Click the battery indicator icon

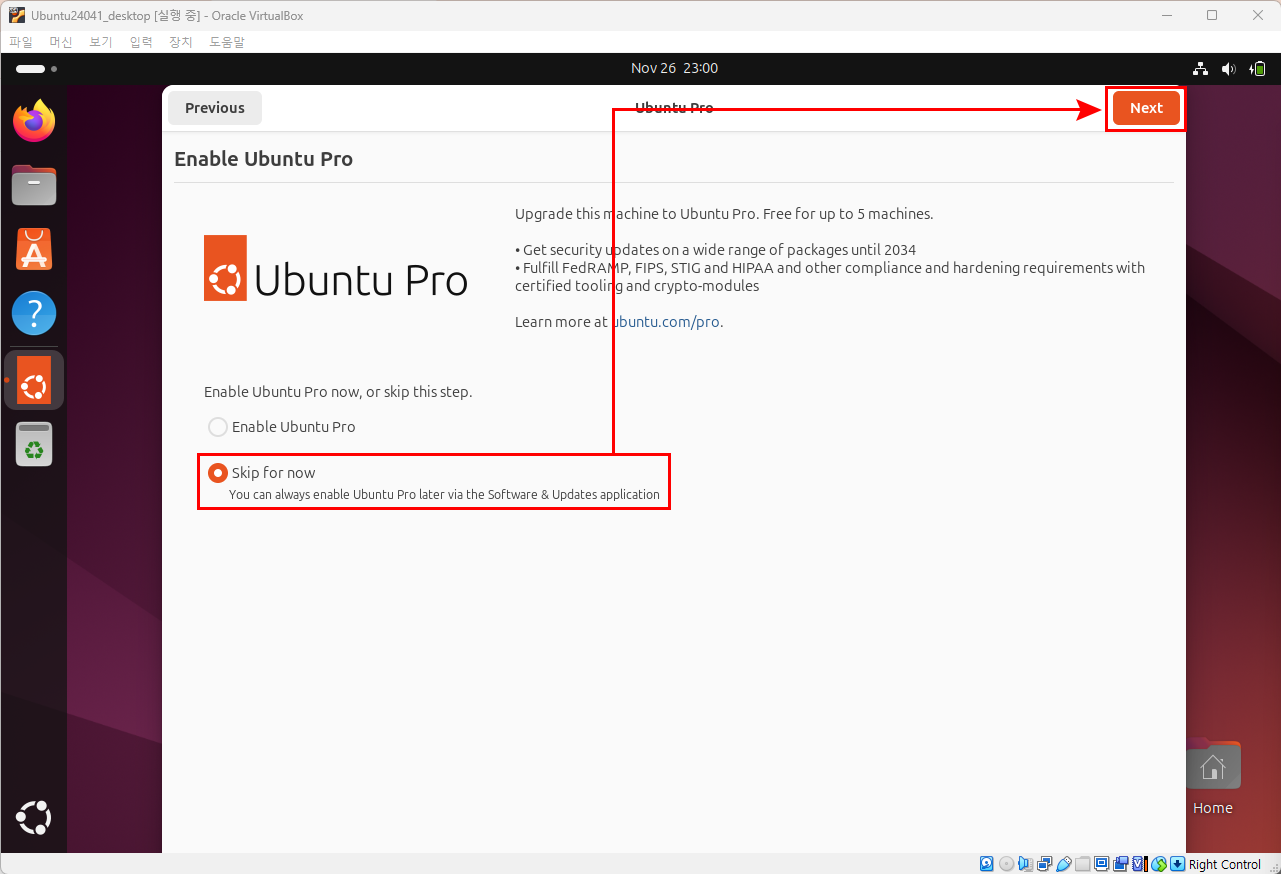point(1258,68)
